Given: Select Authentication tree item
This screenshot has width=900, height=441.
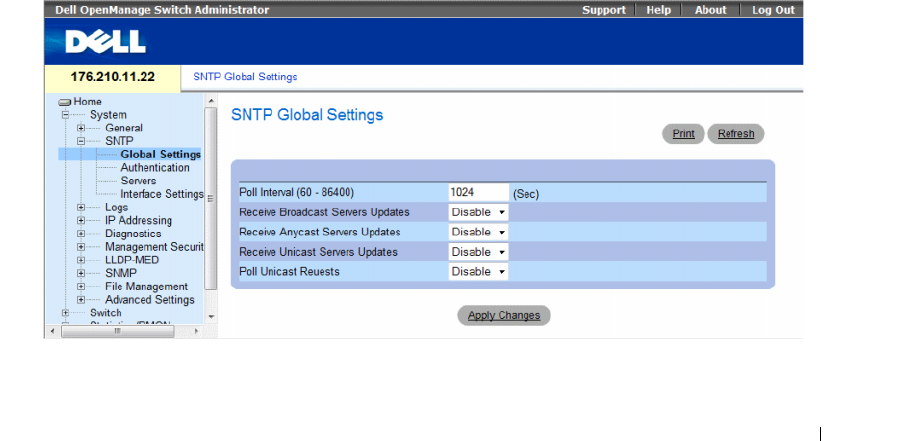Looking at the screenshot, I should coord(155,168).
